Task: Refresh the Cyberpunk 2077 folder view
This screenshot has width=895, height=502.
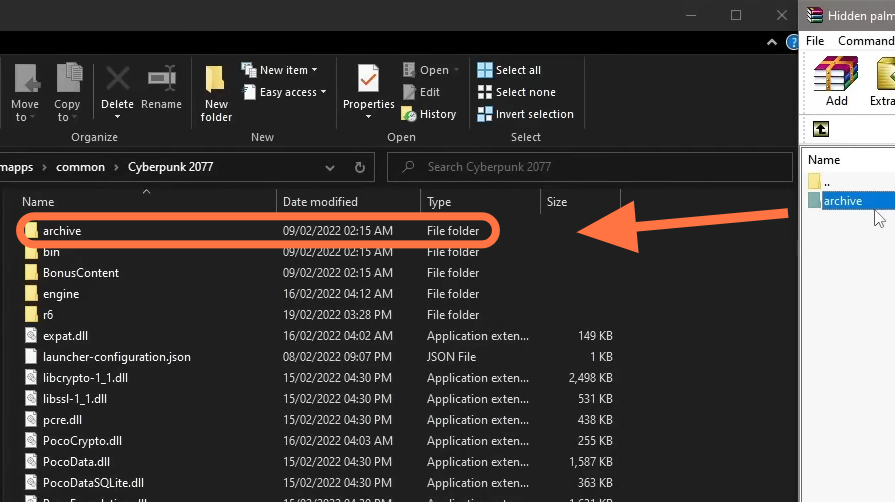Action: (360, 167)
